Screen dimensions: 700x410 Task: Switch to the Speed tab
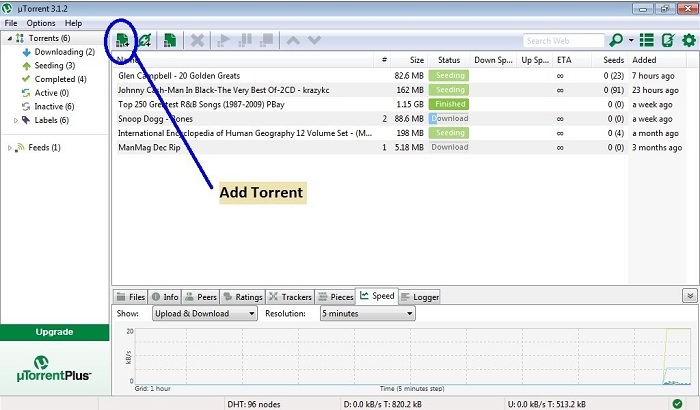click(377, 296)
